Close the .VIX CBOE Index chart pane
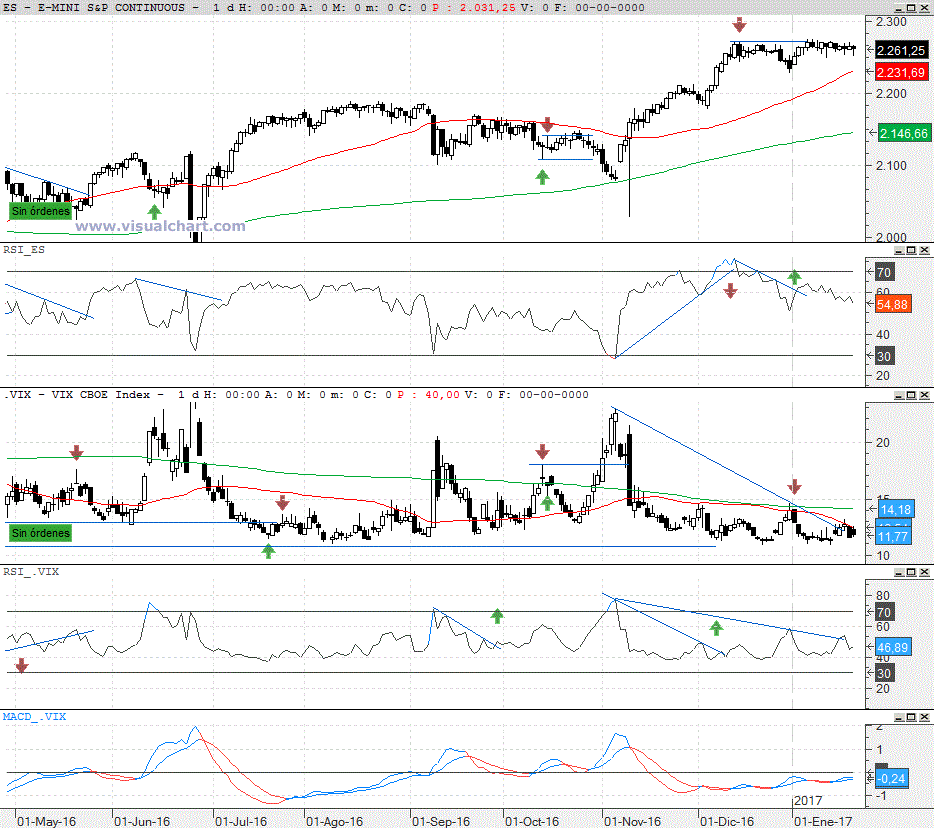 (x=924, y=396)
